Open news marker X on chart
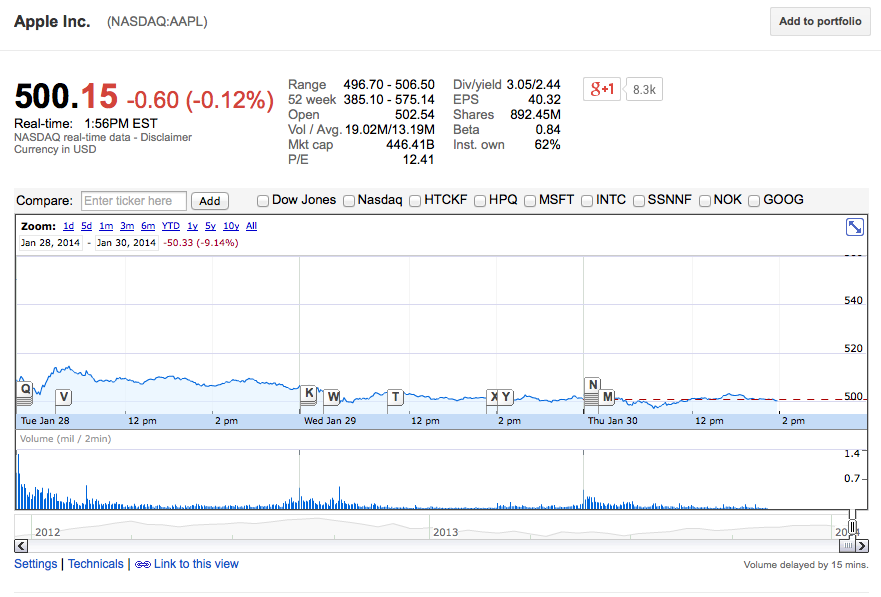The image size is (881, 597). point(493,397)
